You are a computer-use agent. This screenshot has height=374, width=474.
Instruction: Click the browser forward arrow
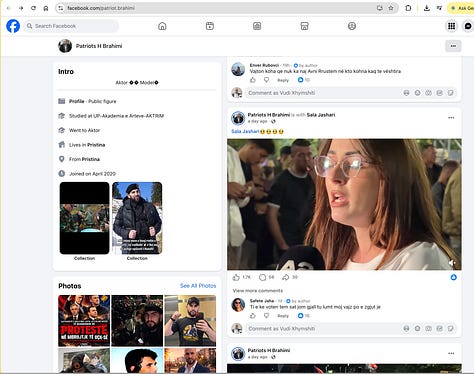point(21,8)
